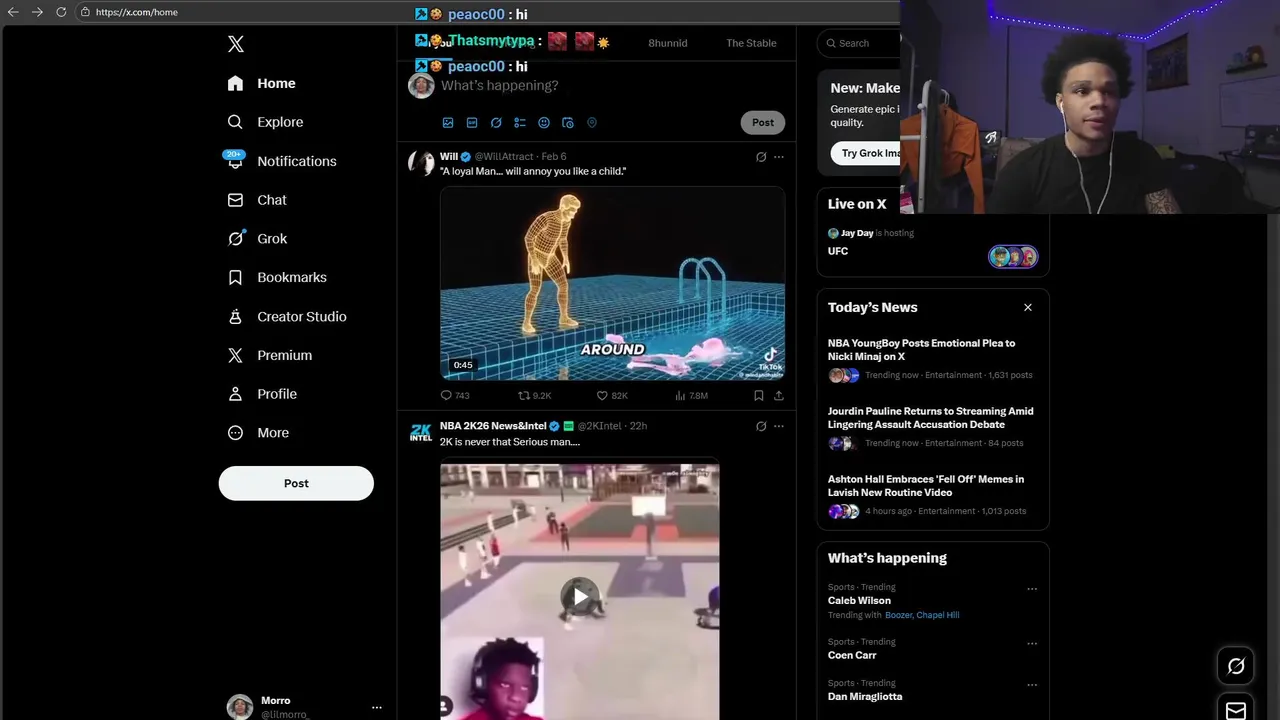The image size is (1280, 720).
Task: Click the browser address bar URL
Action: [x=136, y=12]
